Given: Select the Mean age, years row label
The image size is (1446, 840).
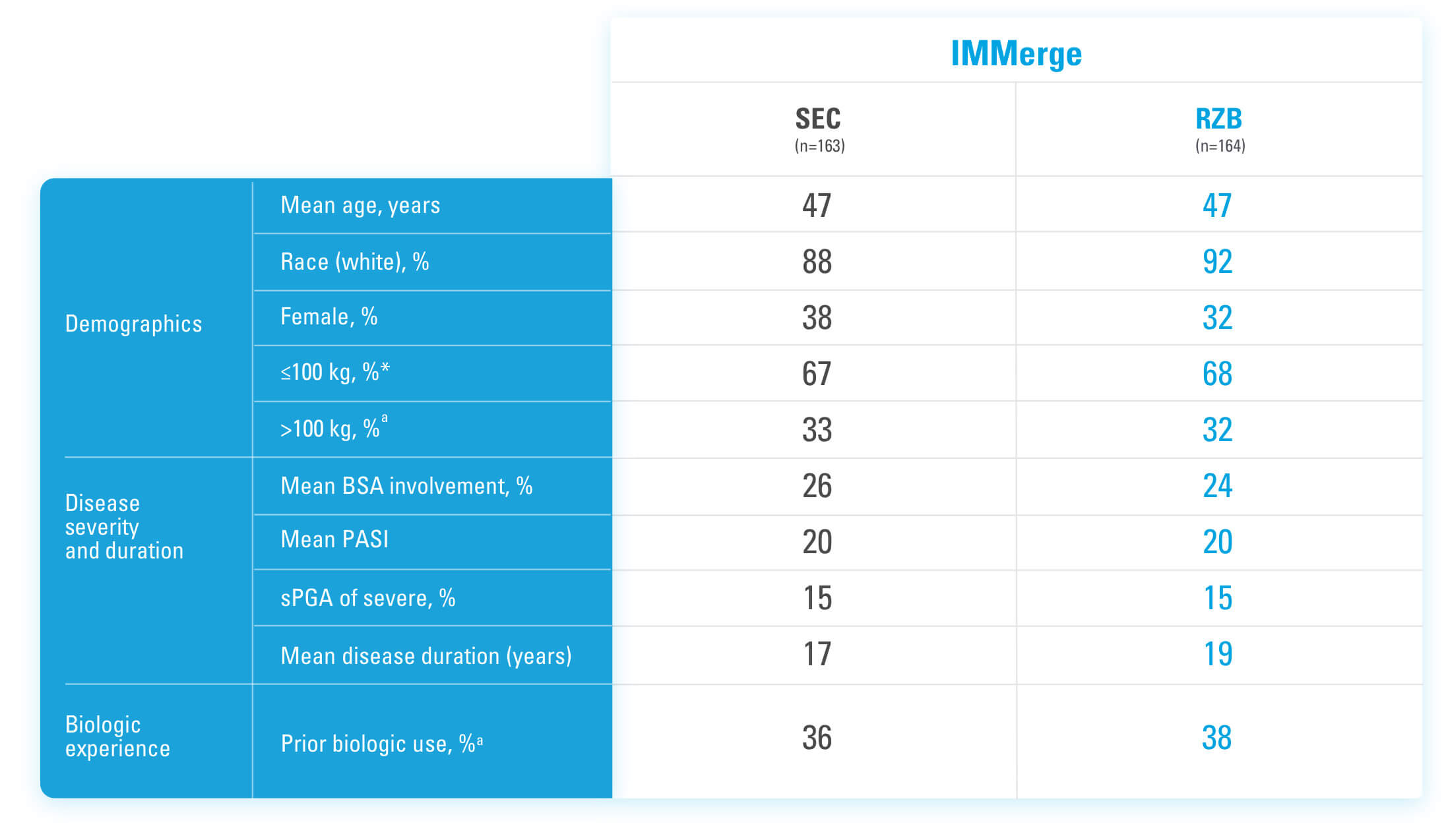Looking at the screenshot, I should click(360, 205).
